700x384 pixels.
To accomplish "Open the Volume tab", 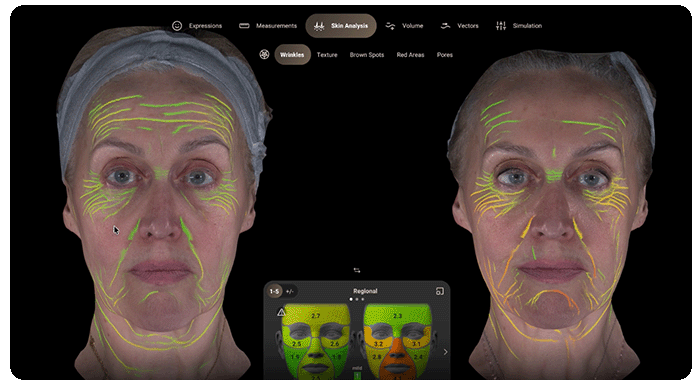I will click(x=404, y=26).
